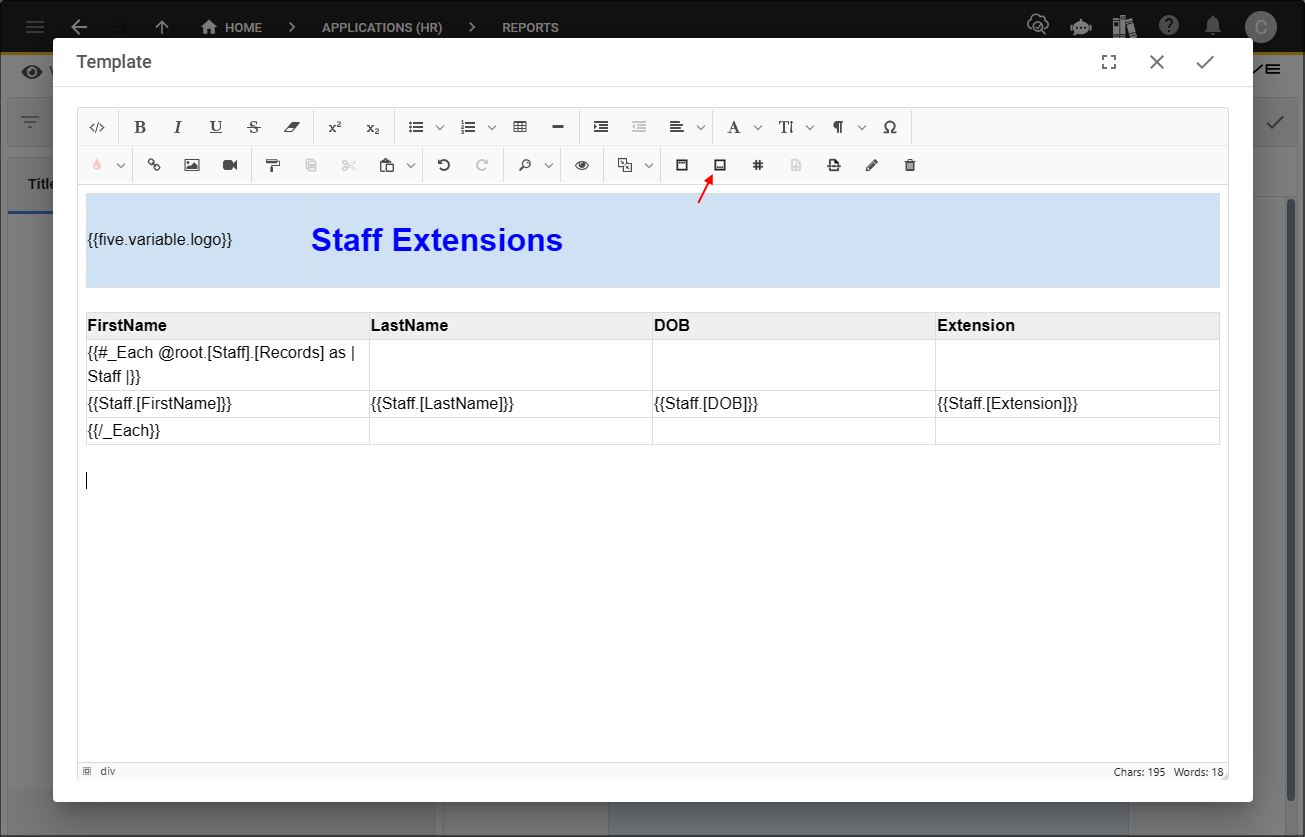Screen dimensions: 1305x837
Task: Toggle bold formatting
Action: [140, 127]
